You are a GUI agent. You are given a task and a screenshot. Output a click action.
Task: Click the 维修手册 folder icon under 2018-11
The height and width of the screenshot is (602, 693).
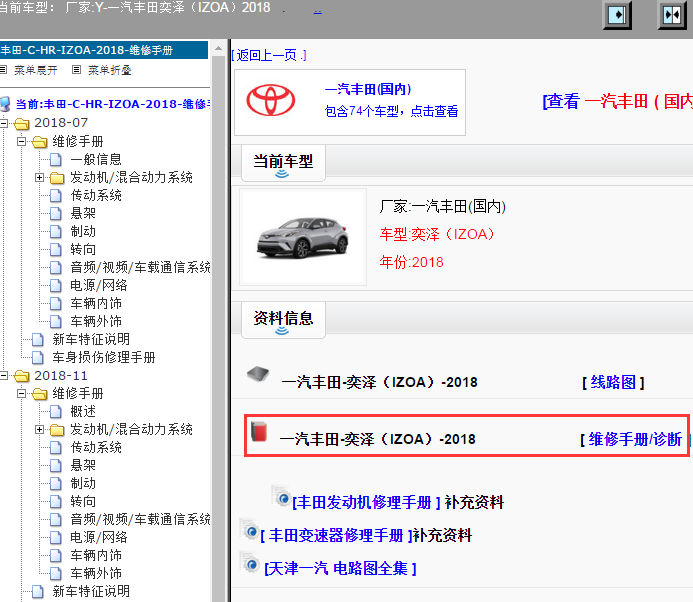click(x=40, y=394)
